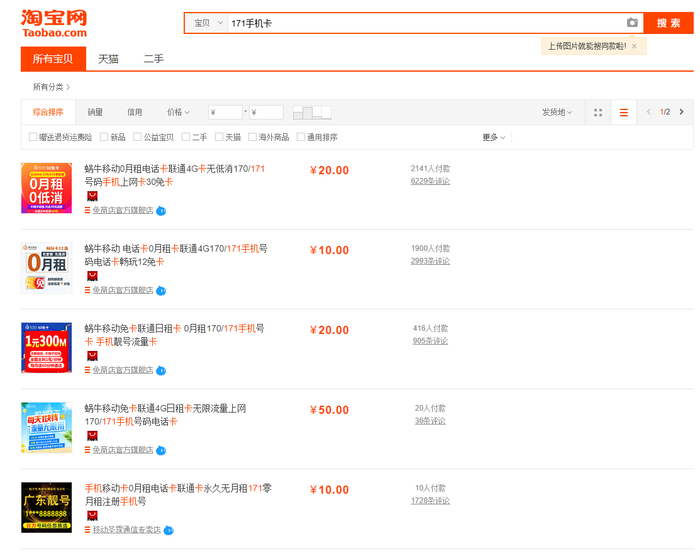Click the ¥50.00 price
Image resolution: width=700 pixels, height=556 pixels.
[329, 410]
